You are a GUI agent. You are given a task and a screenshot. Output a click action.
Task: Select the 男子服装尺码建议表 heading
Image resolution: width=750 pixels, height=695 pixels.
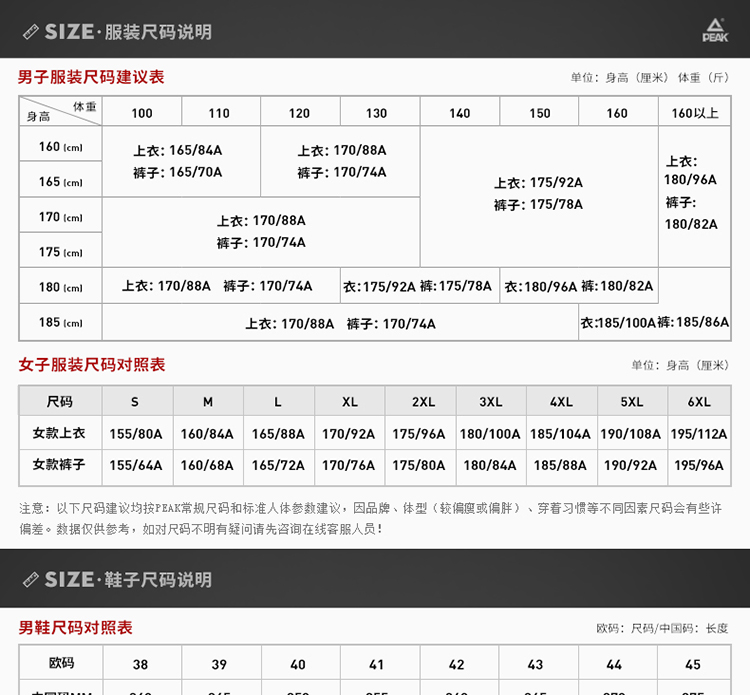coord(91,77)
